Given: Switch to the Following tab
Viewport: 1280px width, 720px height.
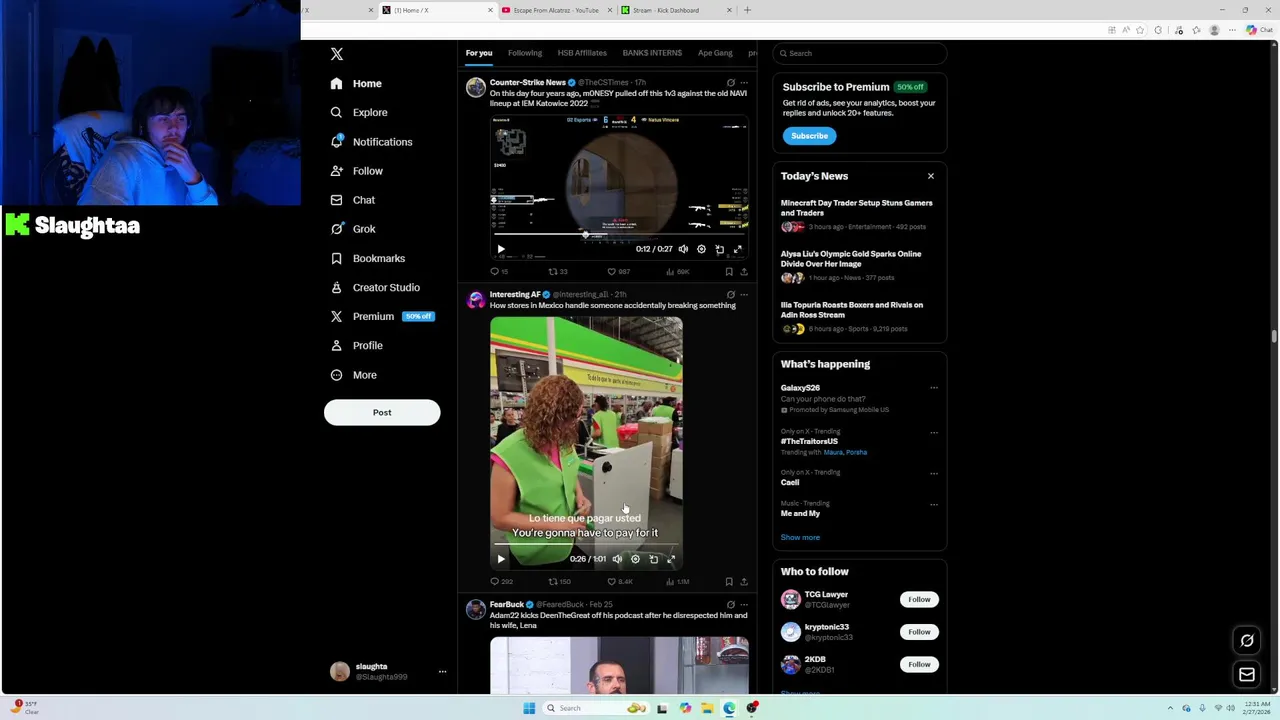Looking at the screenshot, I should tap(525, 53).
